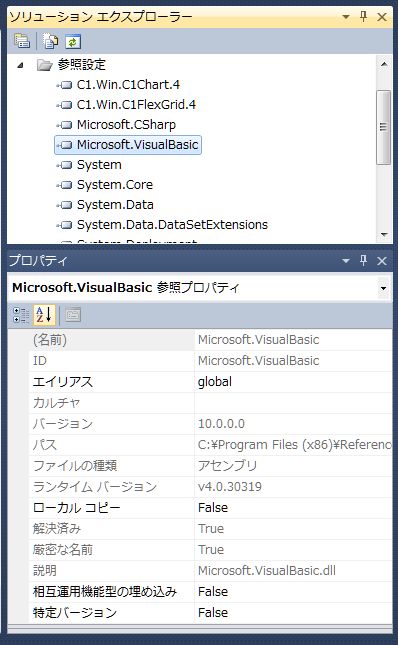Click the System.Data.DataSetExtensions reference icon
Screen dimensions: 398x645
65,225
